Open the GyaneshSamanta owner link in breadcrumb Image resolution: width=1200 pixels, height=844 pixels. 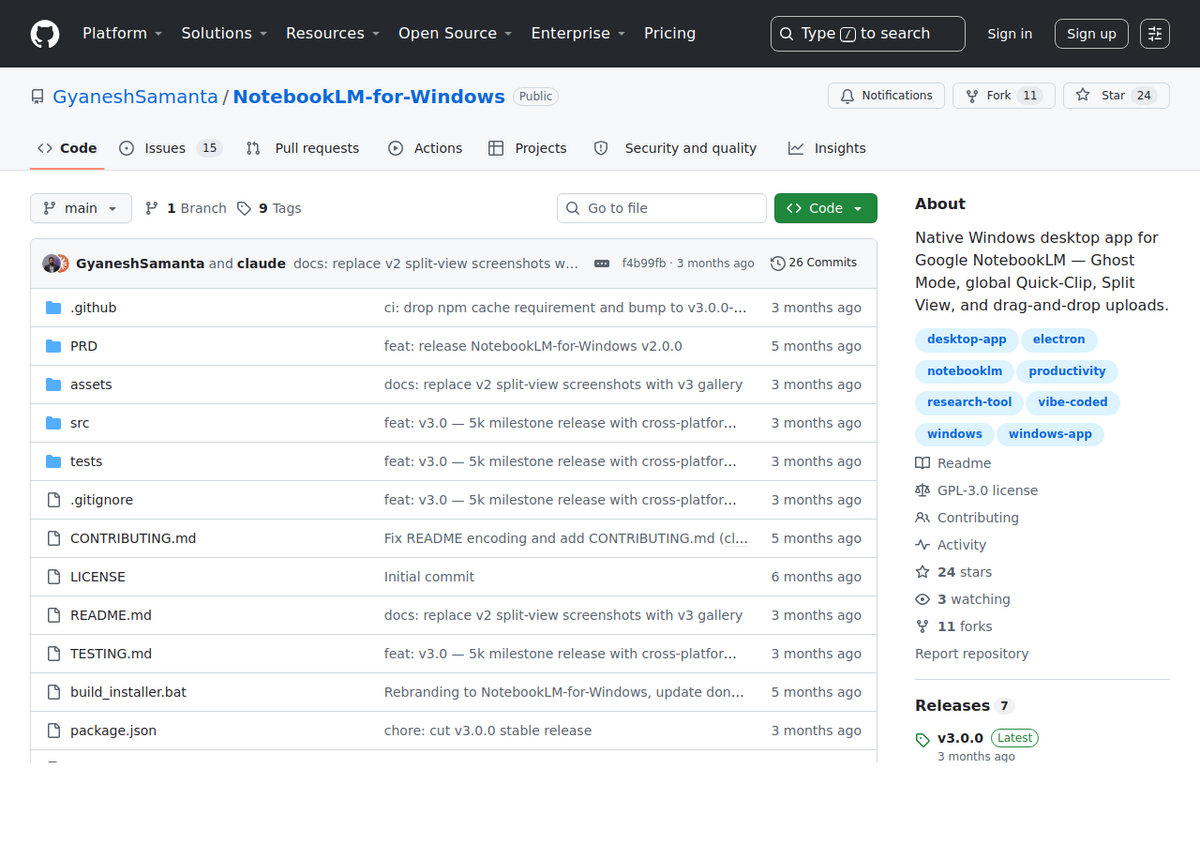(x=135, y=97)
